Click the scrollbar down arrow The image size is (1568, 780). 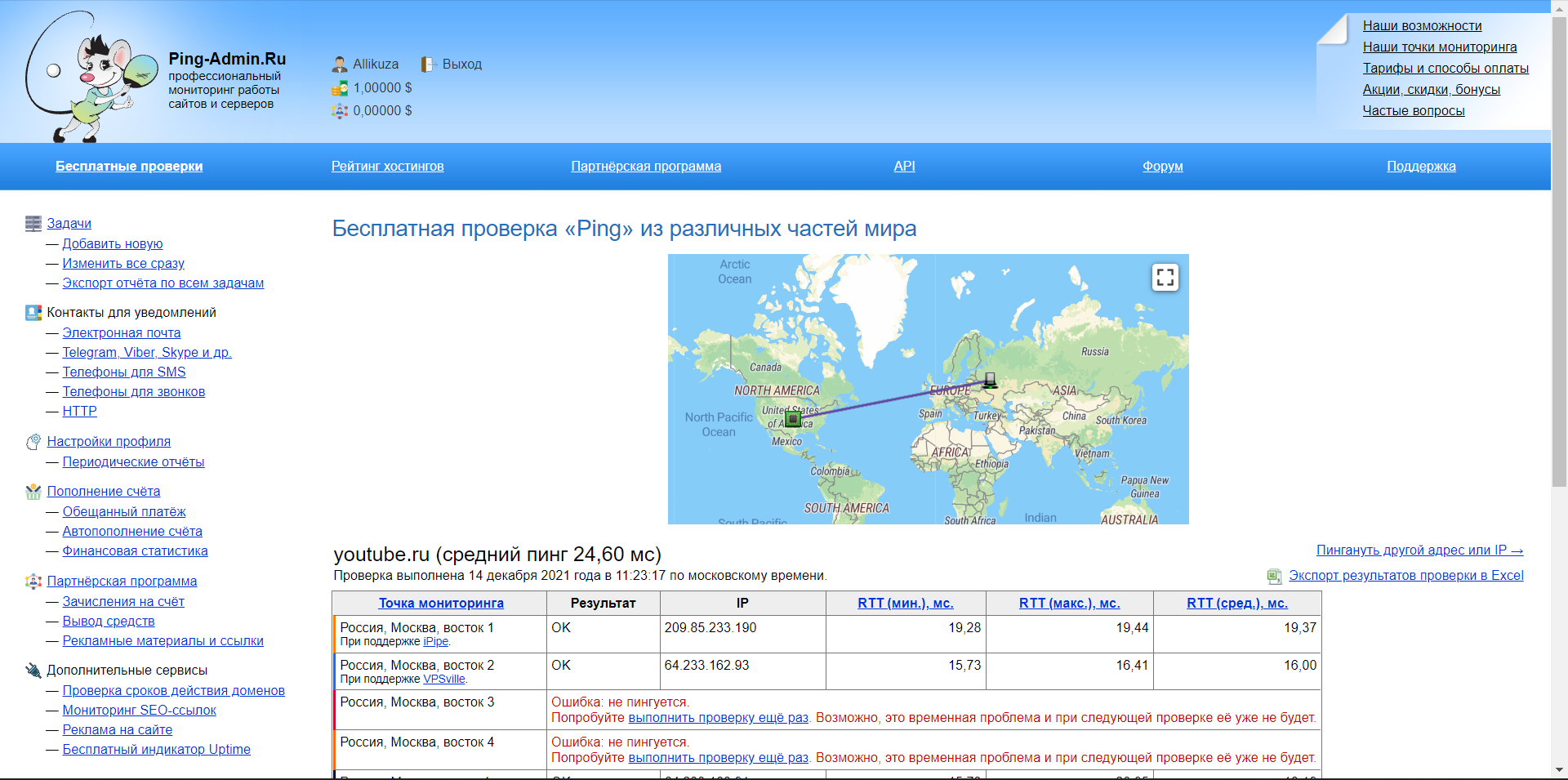[x=1560, y=770]
